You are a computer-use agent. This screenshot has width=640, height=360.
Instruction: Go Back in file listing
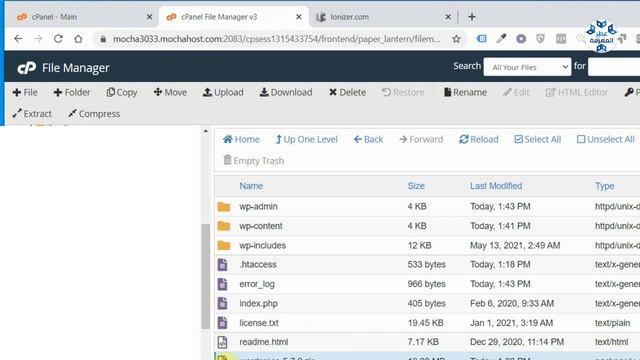point(368,139)
